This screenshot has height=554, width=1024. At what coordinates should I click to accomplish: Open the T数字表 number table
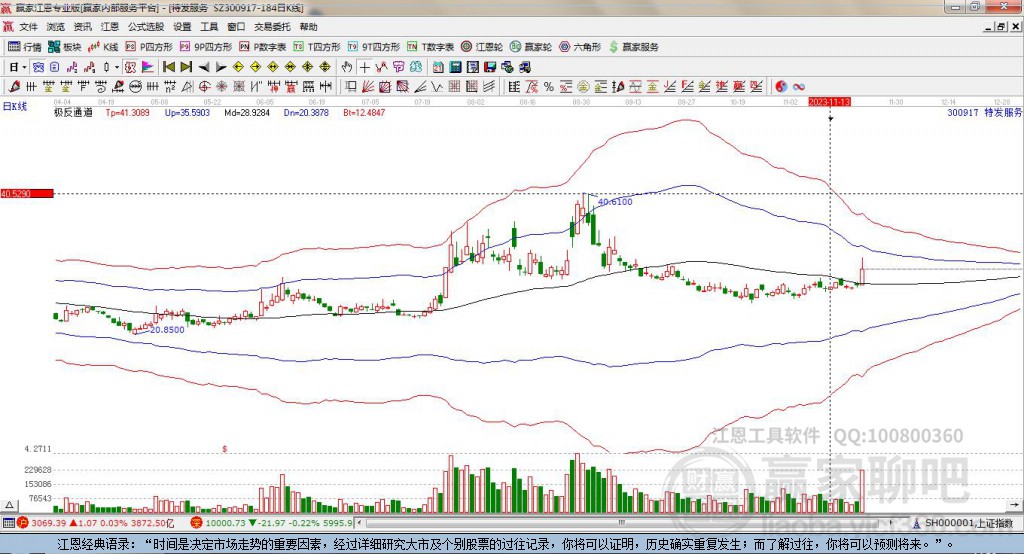430,47
